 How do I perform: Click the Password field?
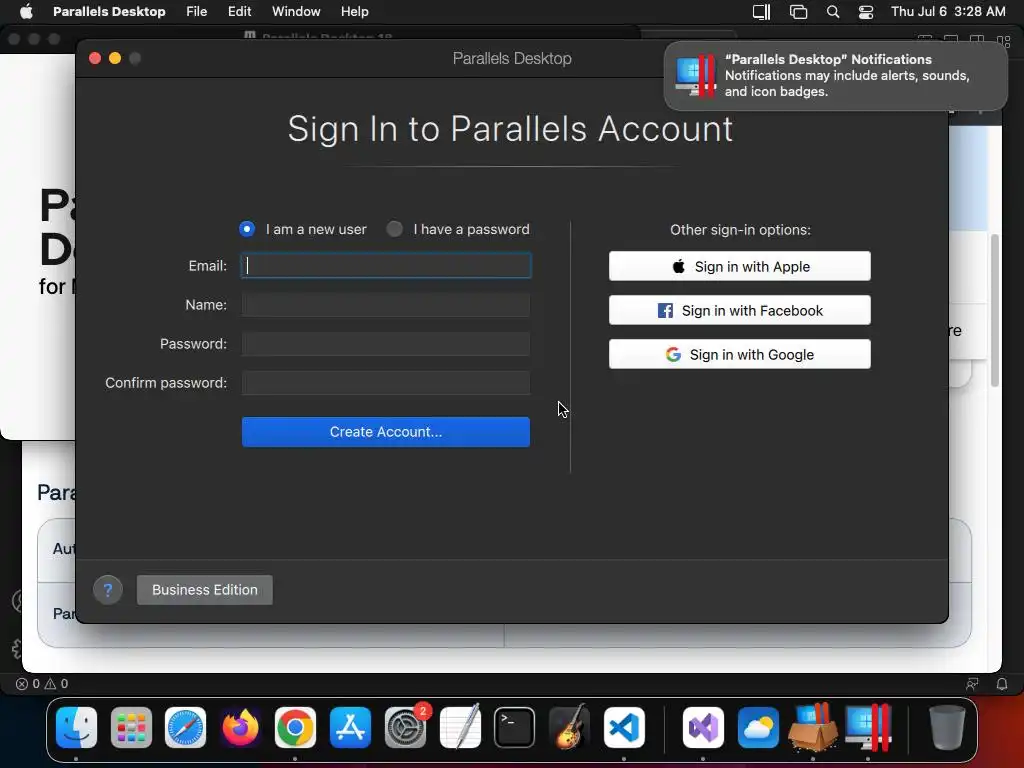pyautogui.click(x=386, y=344)
